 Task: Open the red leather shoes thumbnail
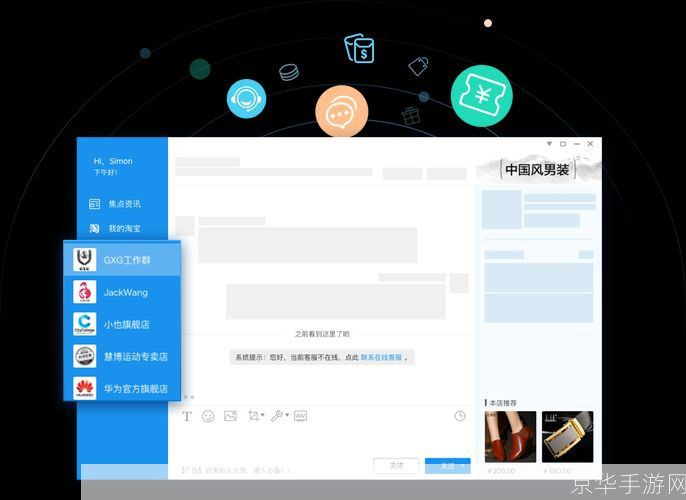[x=510, y=437]
